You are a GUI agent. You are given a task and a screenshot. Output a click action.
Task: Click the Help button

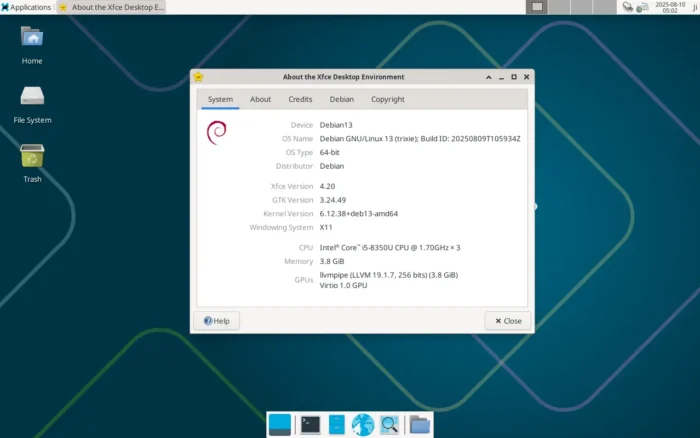click(216, 321)
